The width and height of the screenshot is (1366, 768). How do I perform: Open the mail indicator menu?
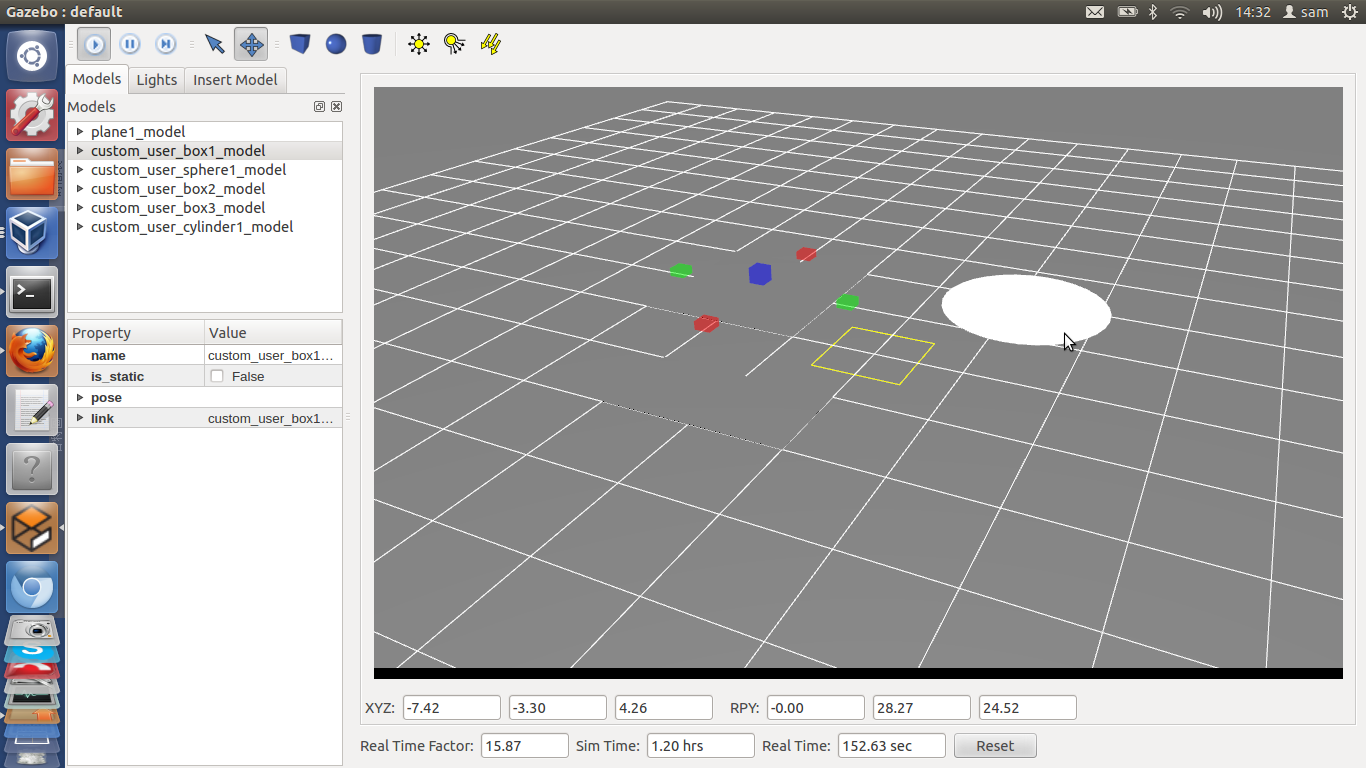pos(1095,12)
